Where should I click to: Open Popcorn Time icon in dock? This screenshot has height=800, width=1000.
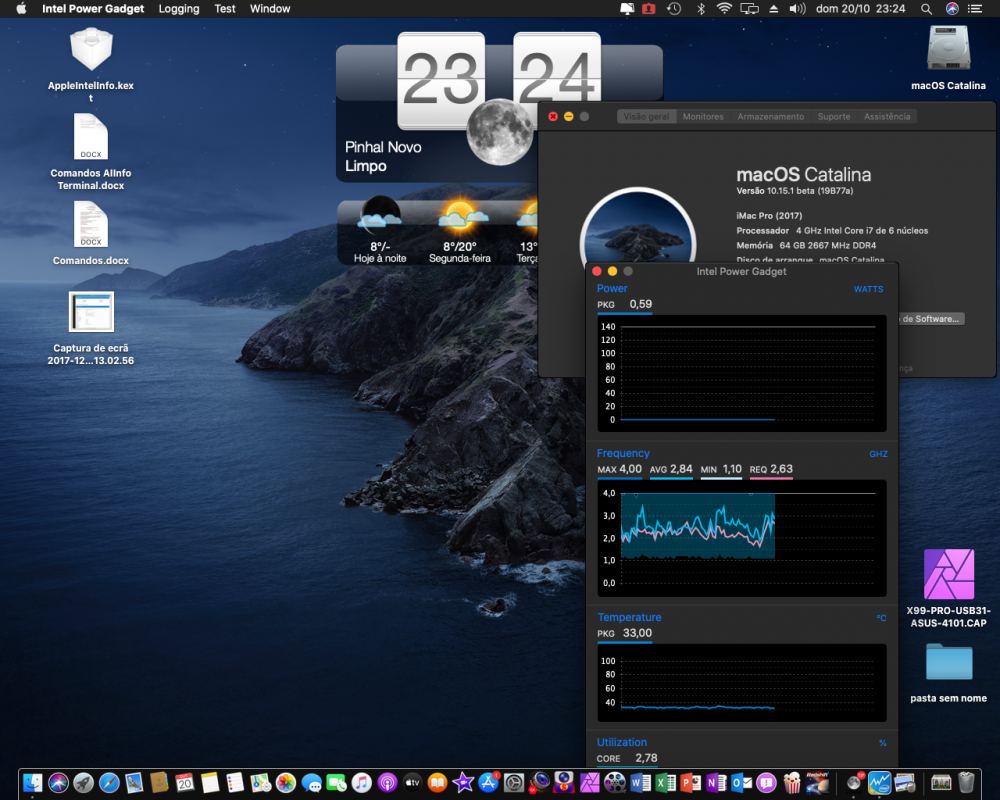coord(792,782)
